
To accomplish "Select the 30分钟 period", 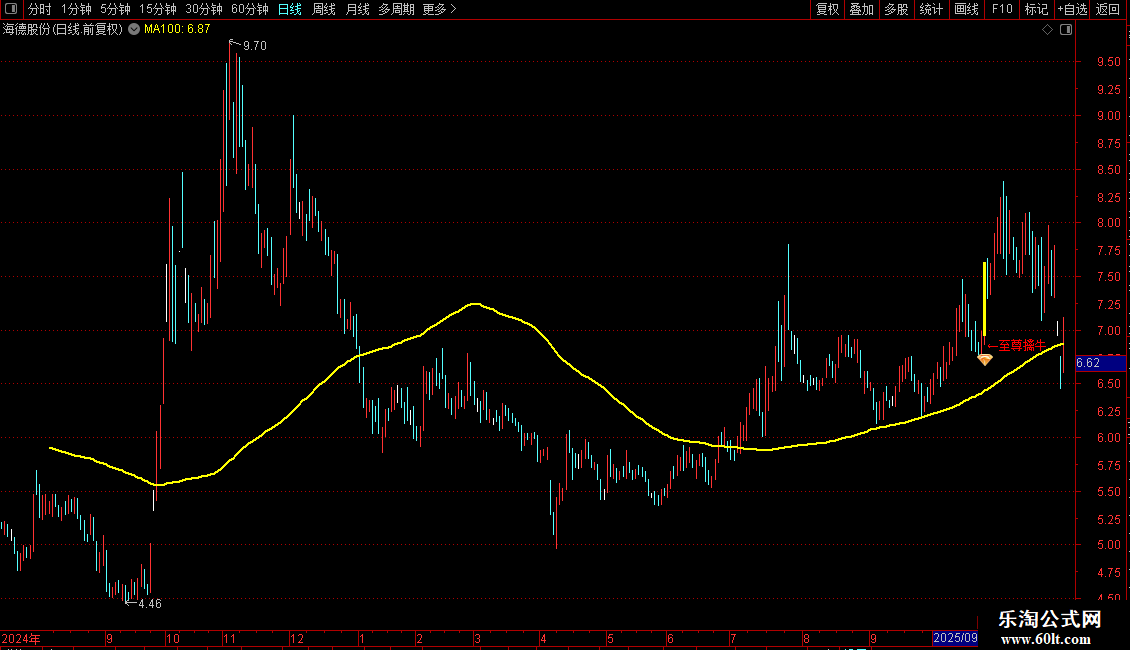I will 204,9.
